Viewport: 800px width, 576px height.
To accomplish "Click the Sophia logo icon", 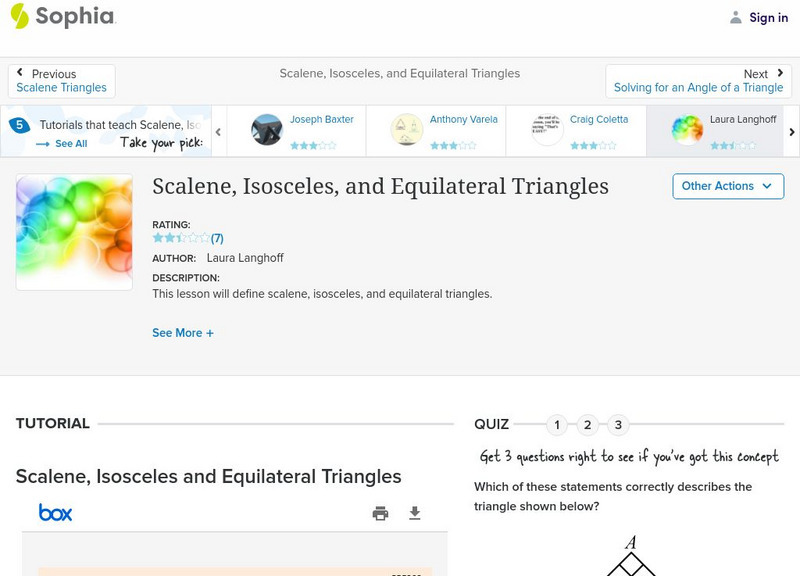I will (19, 16).
